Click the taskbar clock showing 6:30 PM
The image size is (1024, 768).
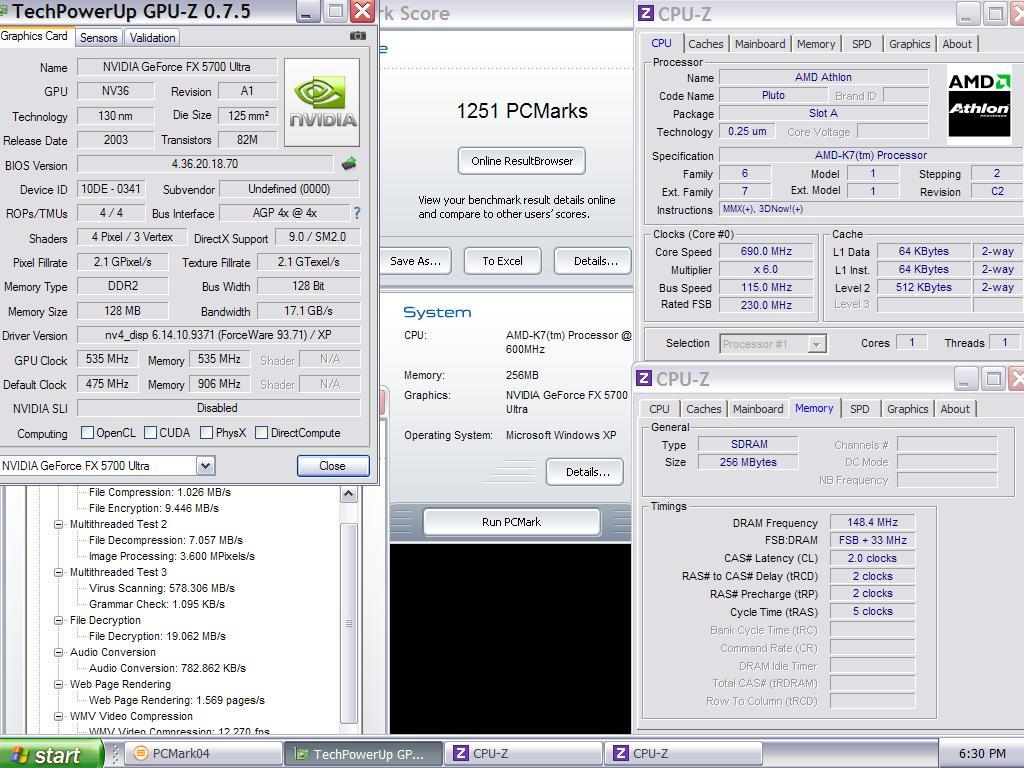tap(982, 754)
